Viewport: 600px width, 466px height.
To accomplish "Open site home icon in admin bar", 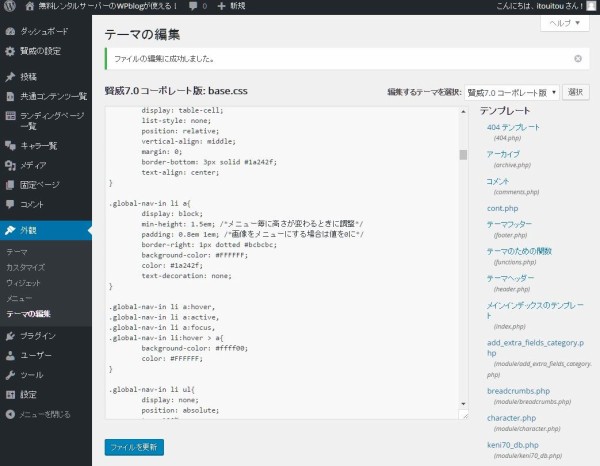I will 30,6.
